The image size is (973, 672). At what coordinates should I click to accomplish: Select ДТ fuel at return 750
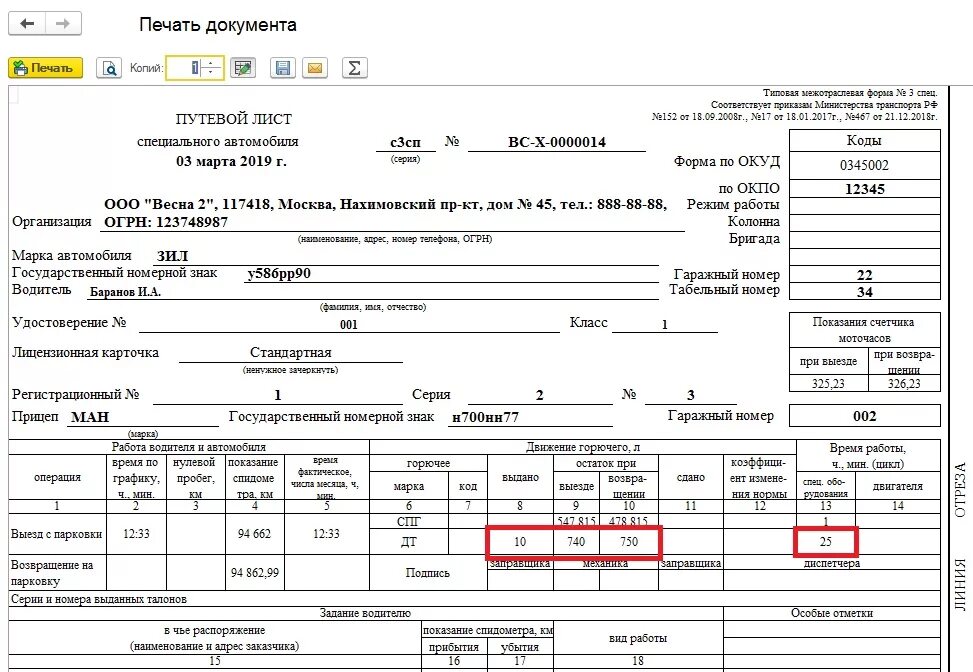point(629,542)
